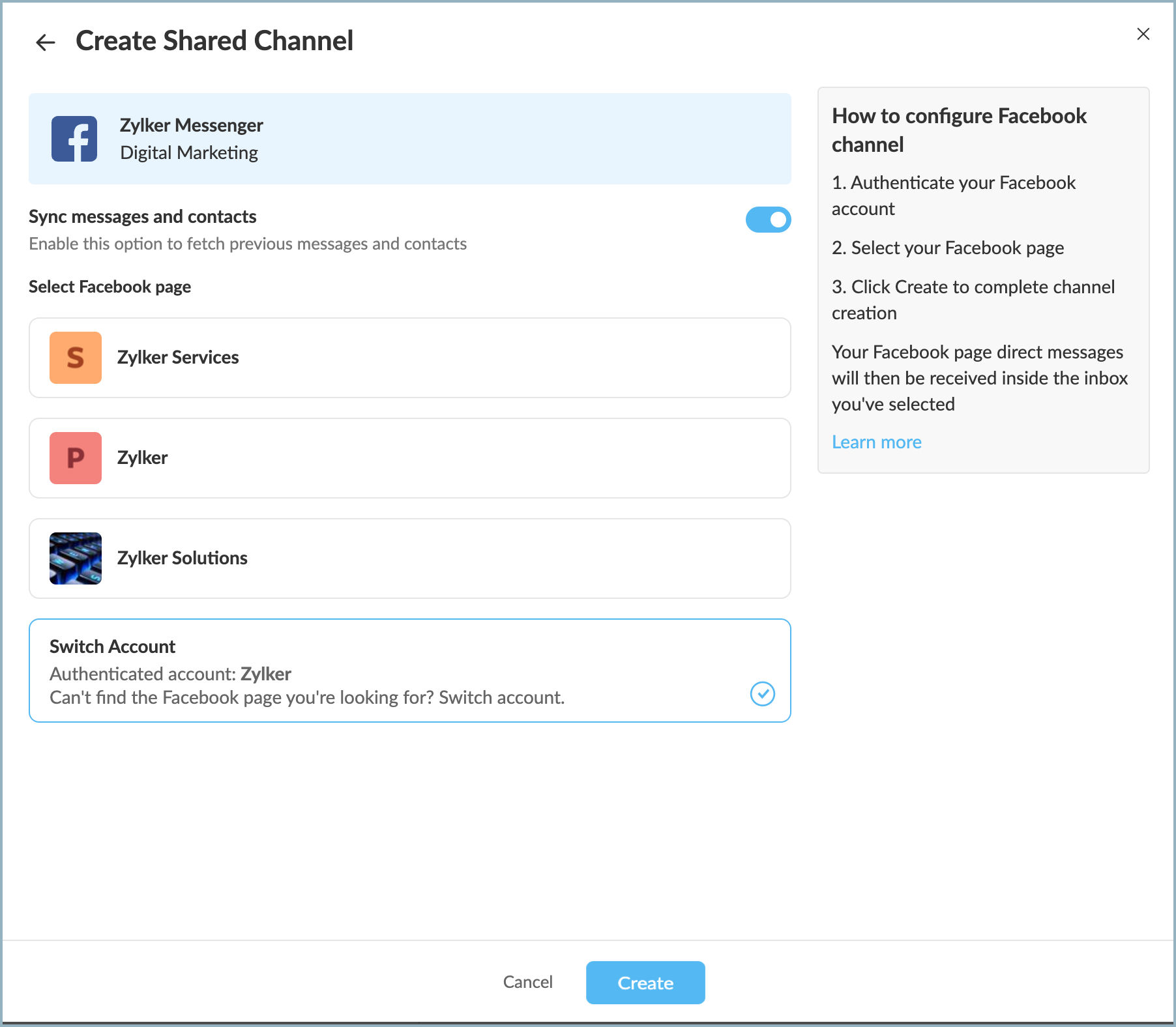The height and width of the screenshot is (1027, 1176).
Task: Select the Zylker Services page name
Action: 178,358
